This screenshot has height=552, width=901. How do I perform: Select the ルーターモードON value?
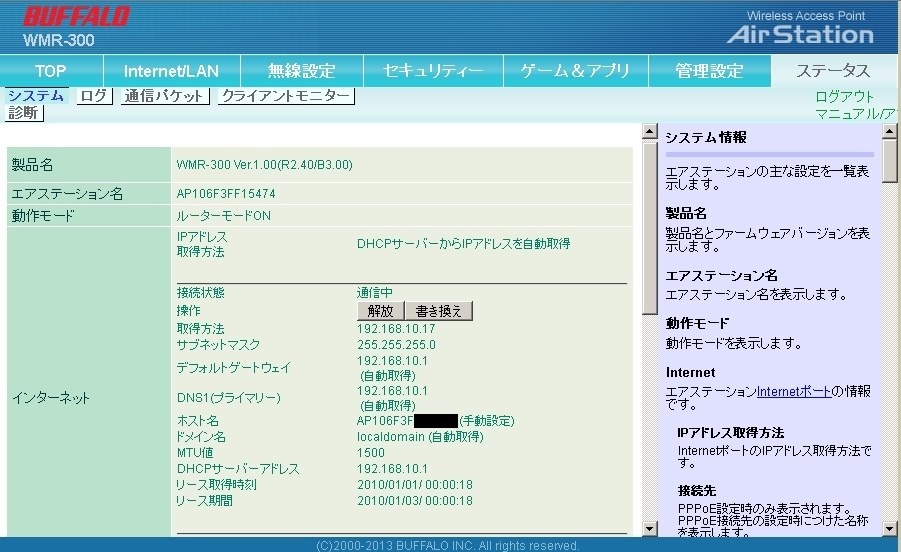224,216
